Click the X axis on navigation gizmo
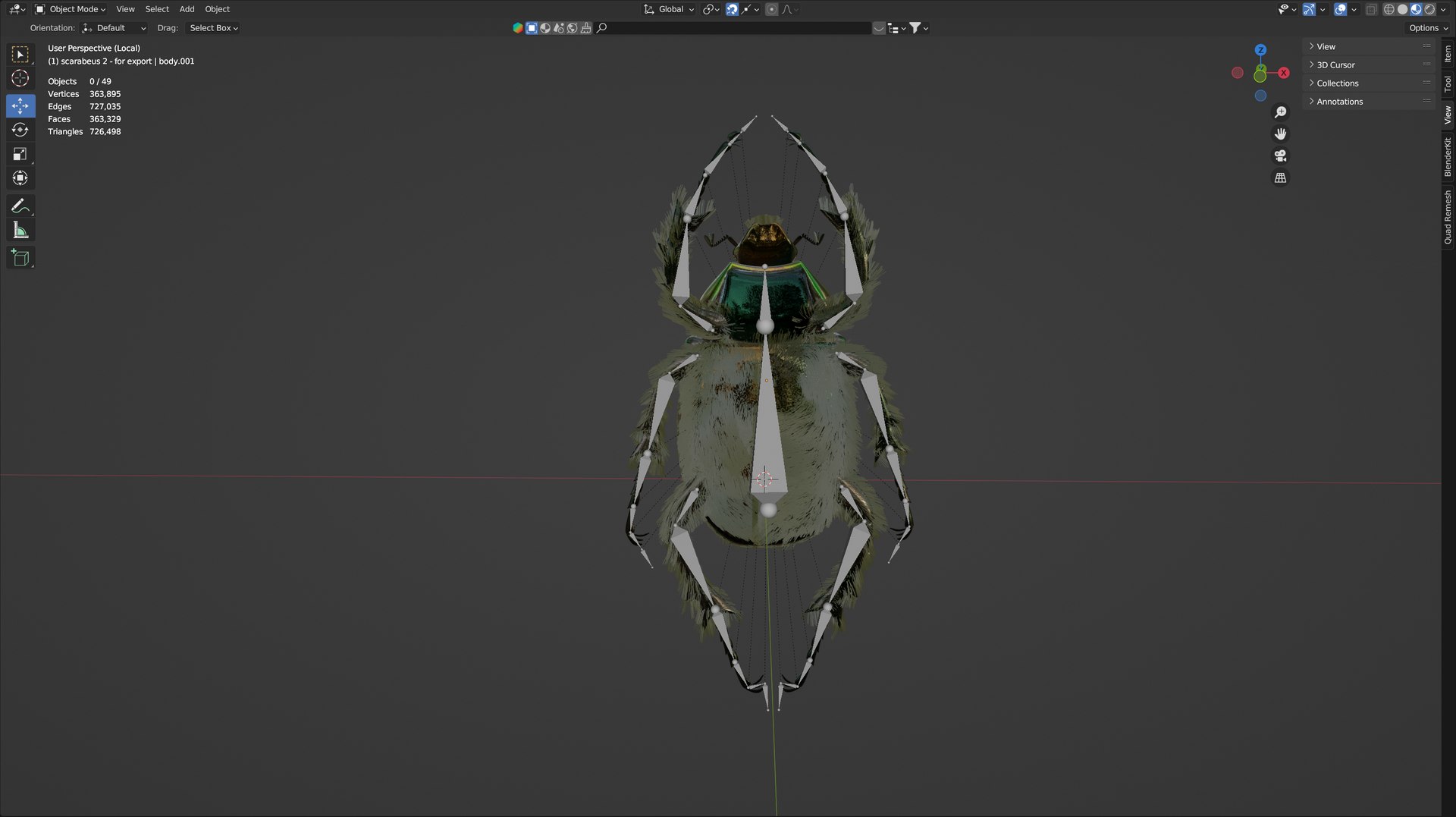 1284,73
